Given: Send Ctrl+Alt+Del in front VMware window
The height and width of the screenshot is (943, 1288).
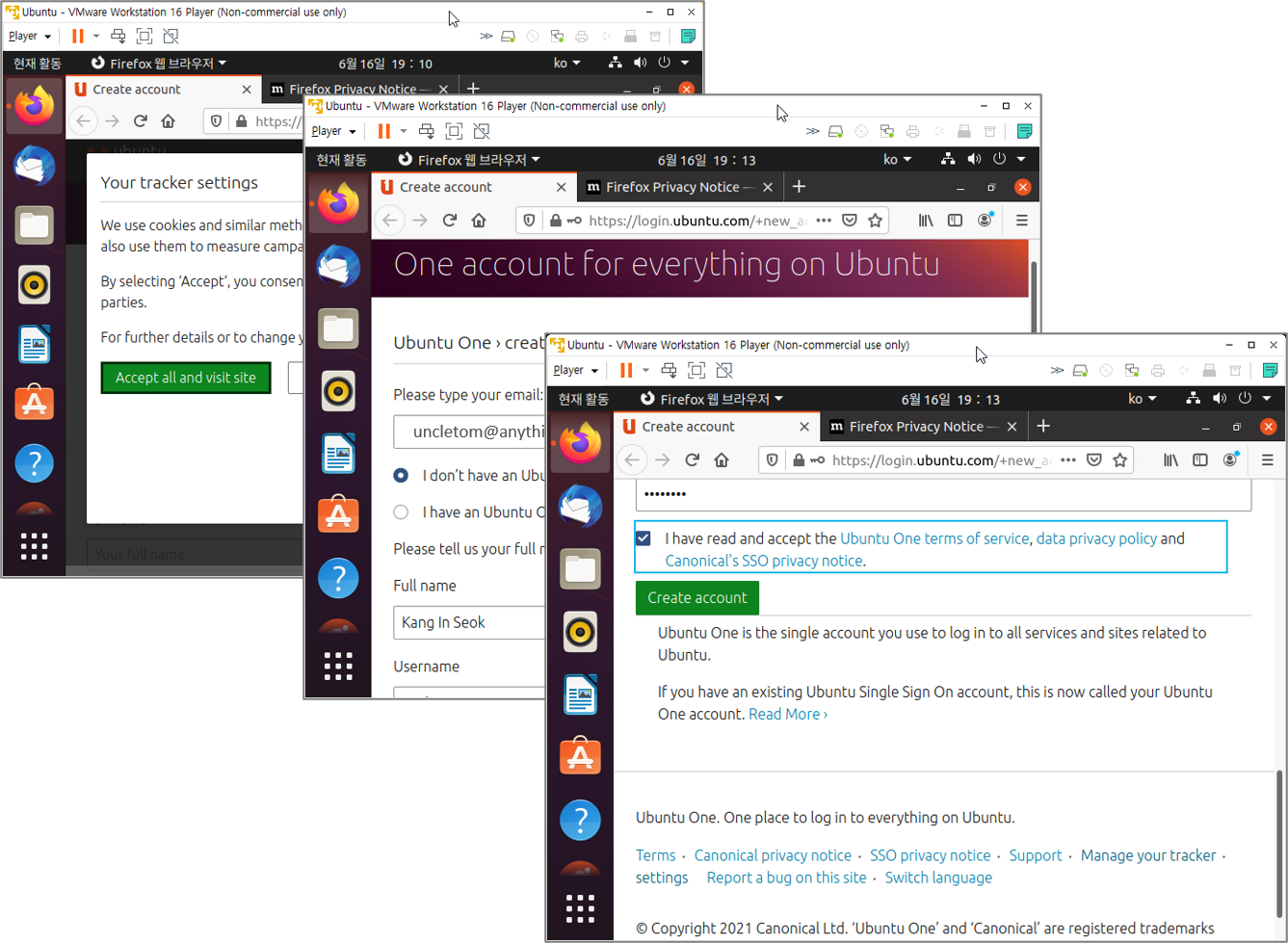Looking at the screenshot, I should coord(669,370).
